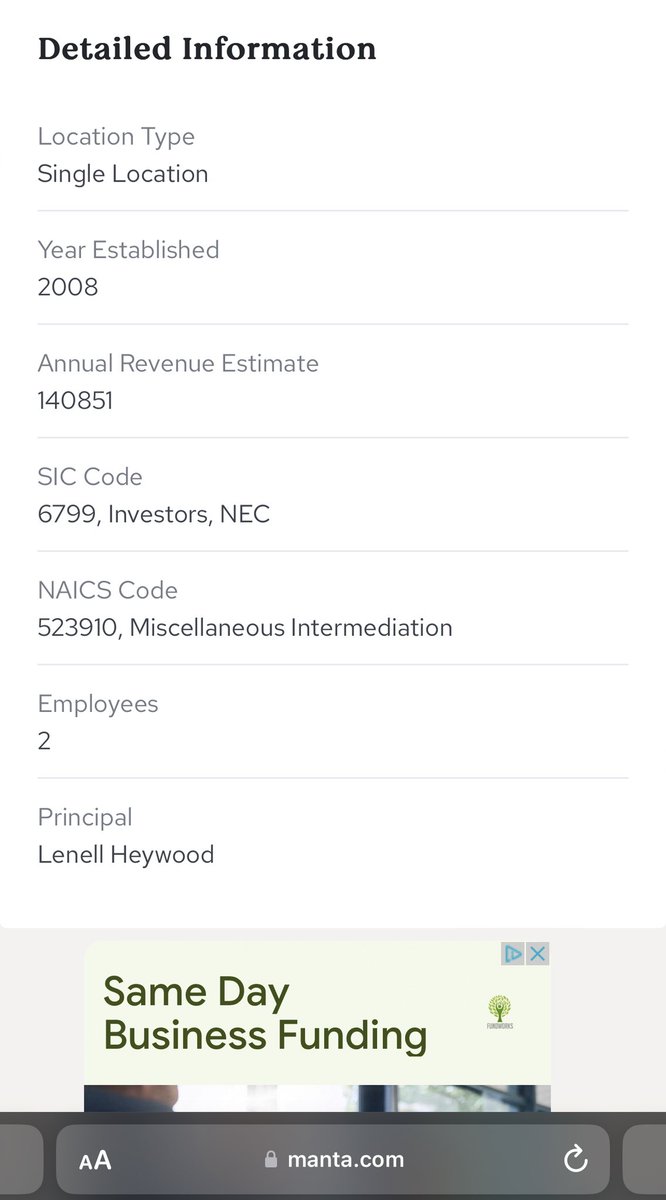Click the Fundworks tree logo

[499, 1011]
